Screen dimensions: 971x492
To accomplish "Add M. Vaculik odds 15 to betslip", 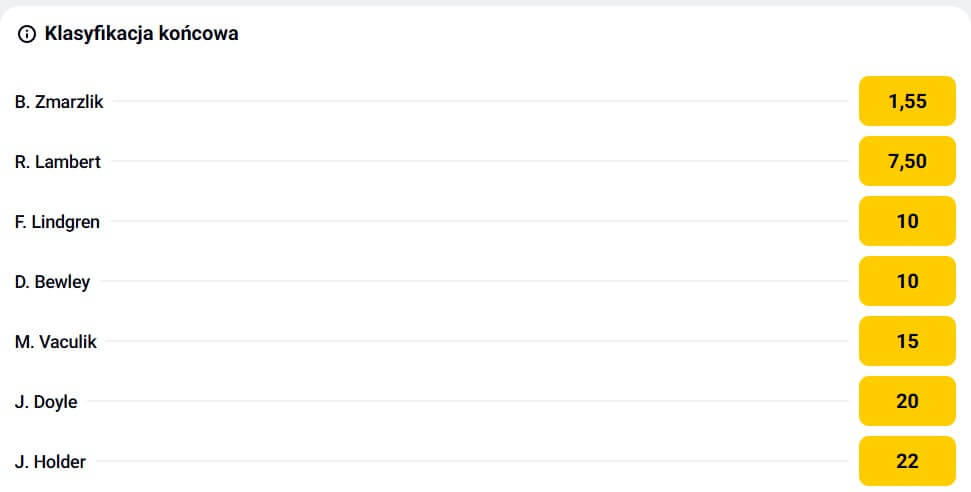I will pos(907,341).
